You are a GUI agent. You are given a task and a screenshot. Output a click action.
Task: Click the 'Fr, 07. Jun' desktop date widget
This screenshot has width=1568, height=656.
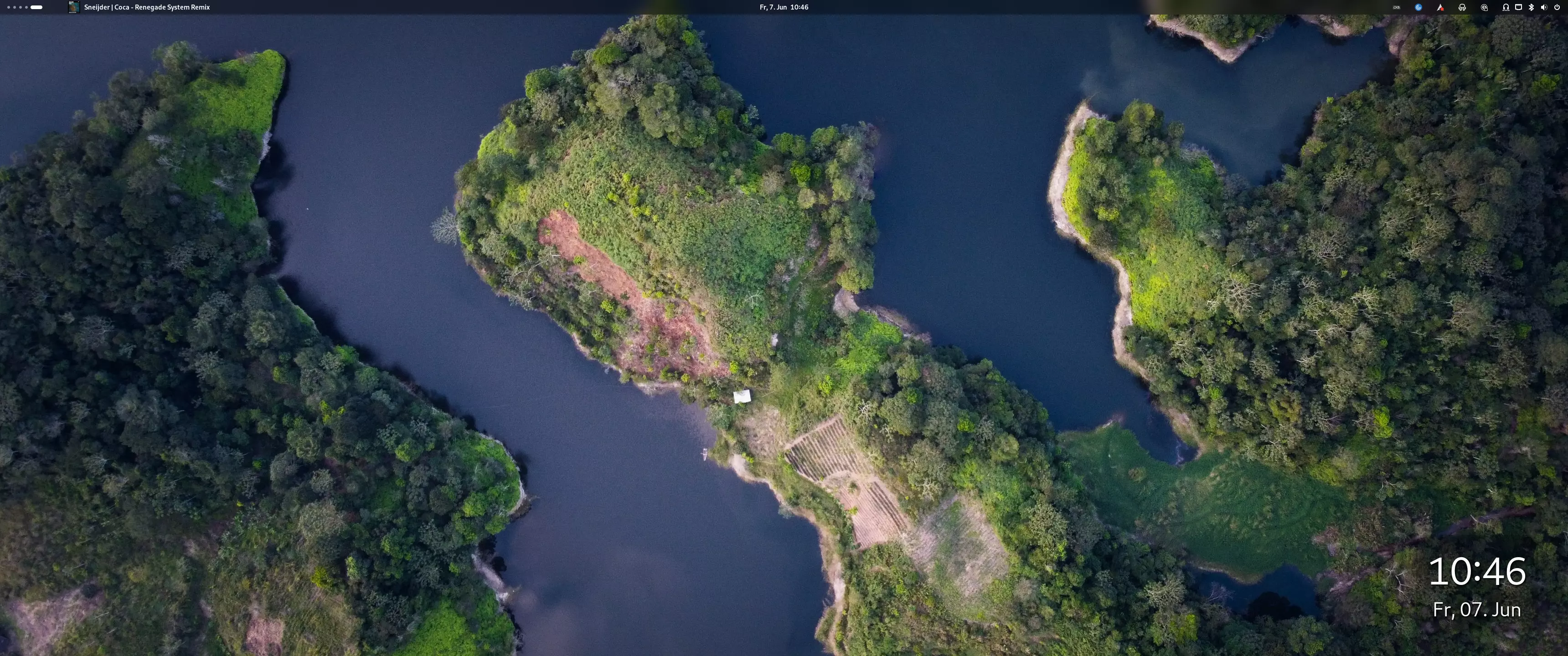1477,610
